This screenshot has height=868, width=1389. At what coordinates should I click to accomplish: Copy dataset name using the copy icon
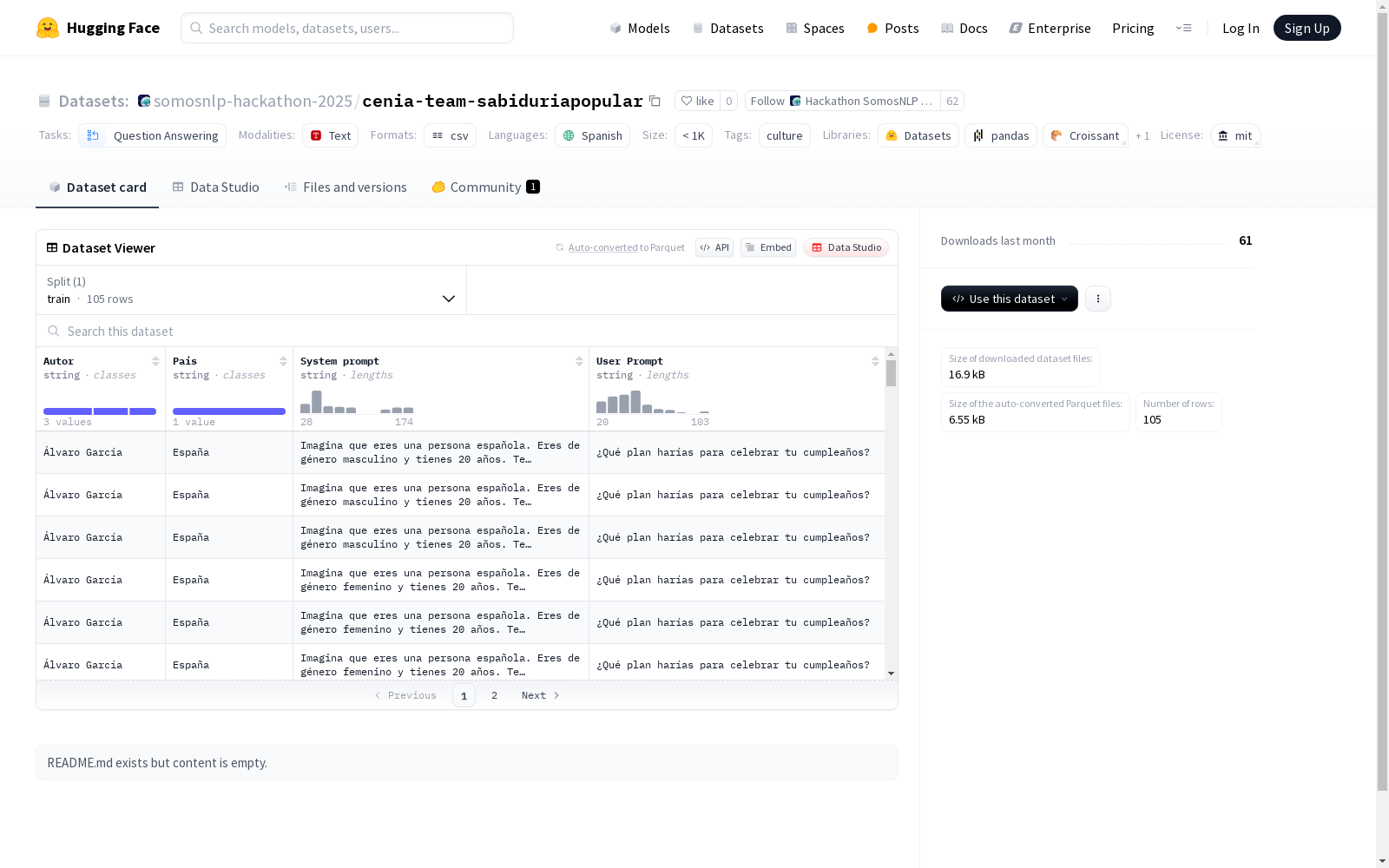[x=655, y=101]
